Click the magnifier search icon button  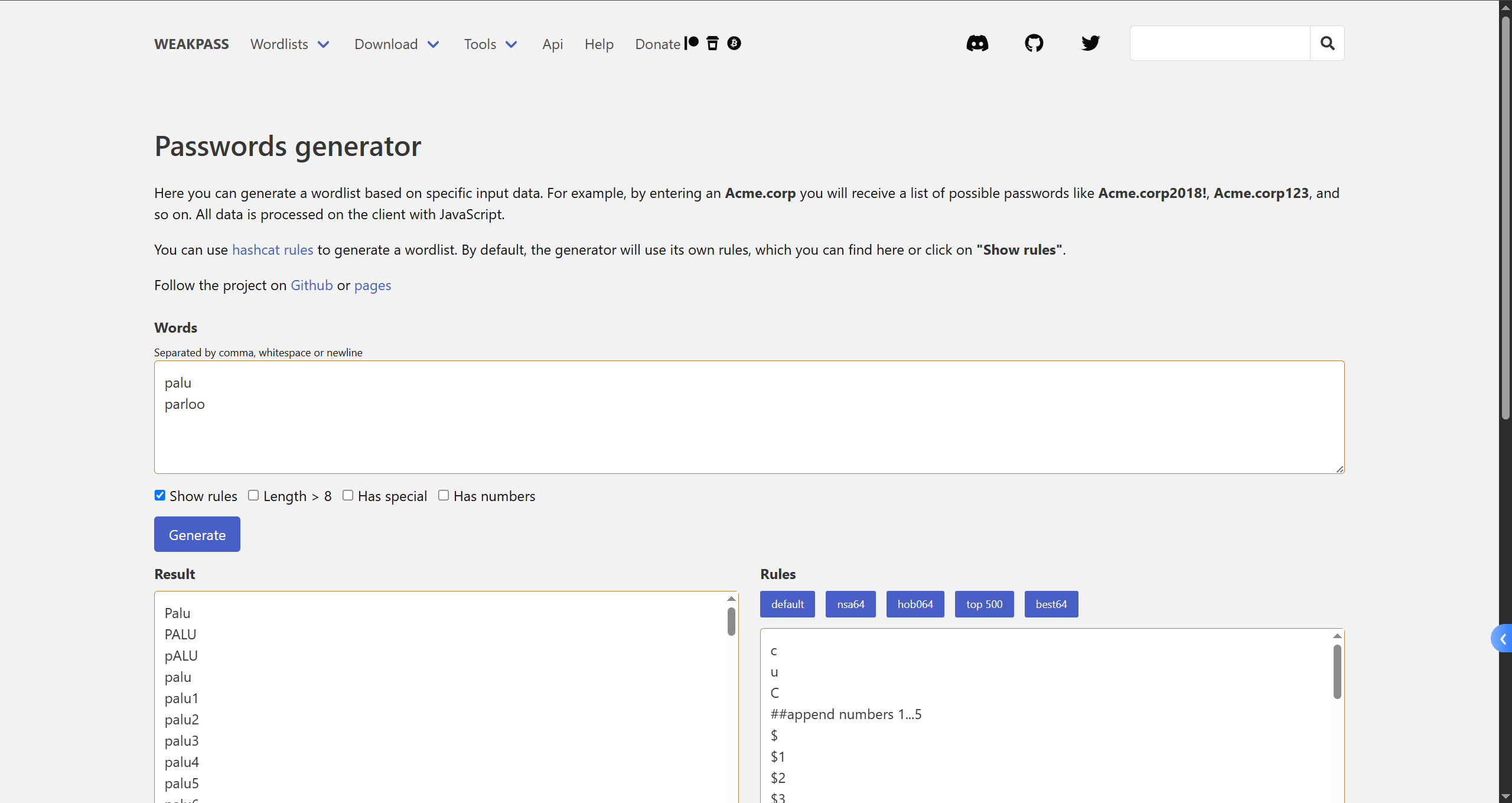point(1327,43)
